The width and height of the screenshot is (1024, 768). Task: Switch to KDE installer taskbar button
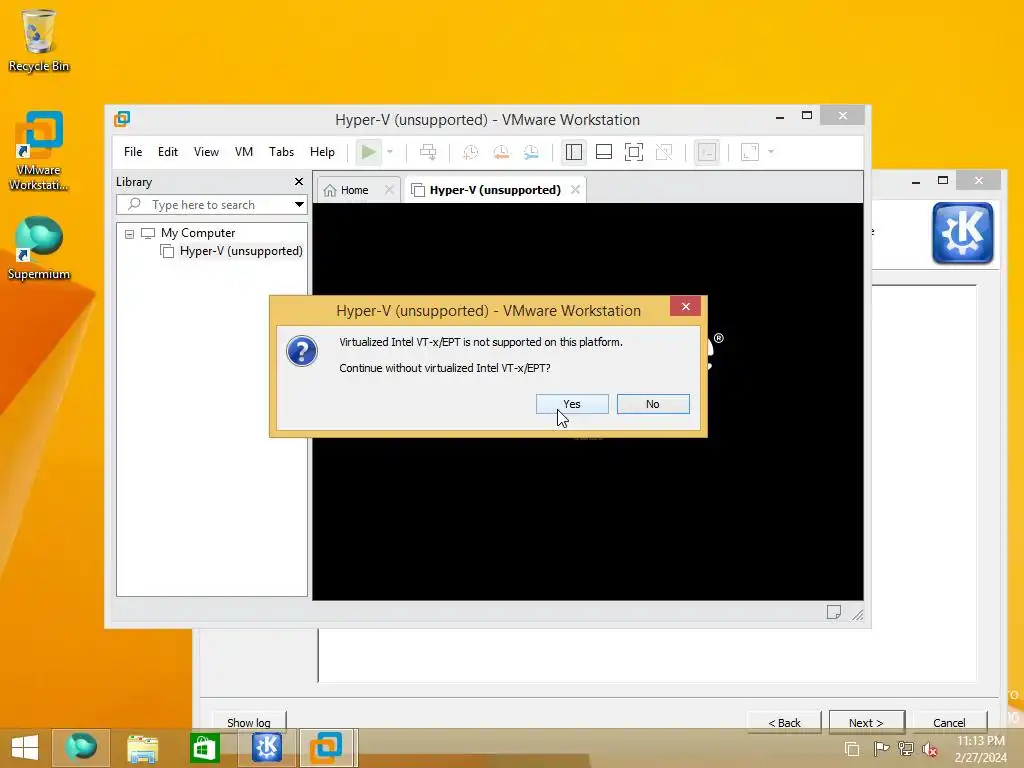(x=266, y=748)
